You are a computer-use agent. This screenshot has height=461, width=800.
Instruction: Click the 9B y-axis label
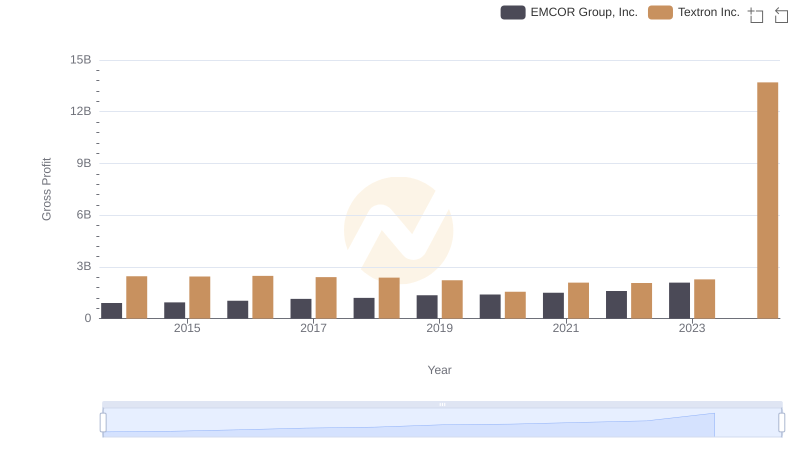84,163
